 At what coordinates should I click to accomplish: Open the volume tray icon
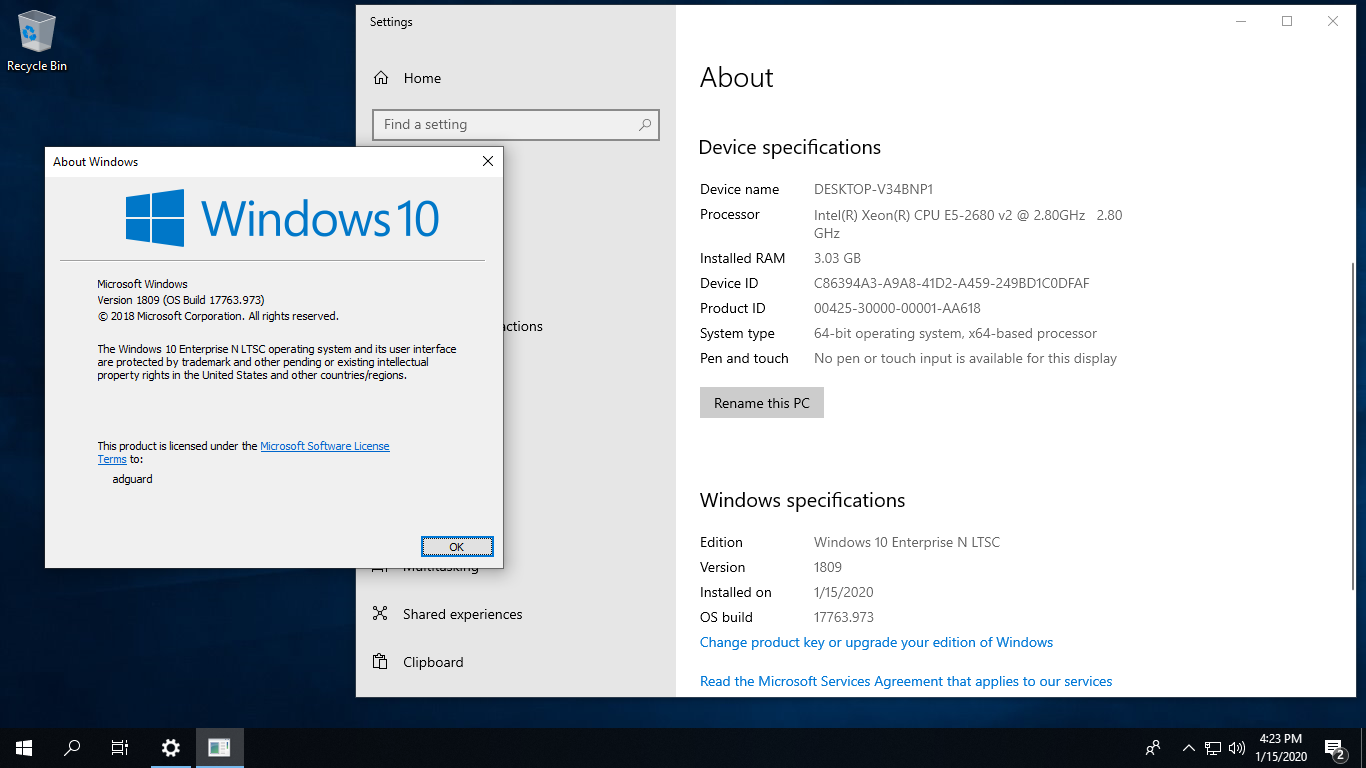pos(1237,748)
